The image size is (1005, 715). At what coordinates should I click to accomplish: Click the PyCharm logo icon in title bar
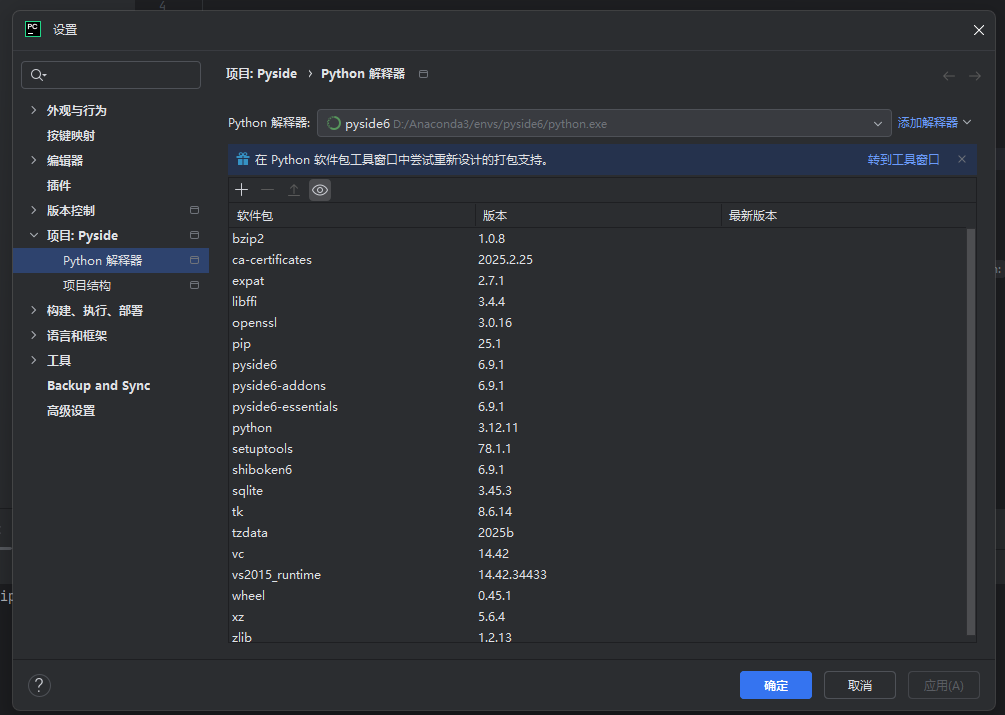tap(33, 29)
